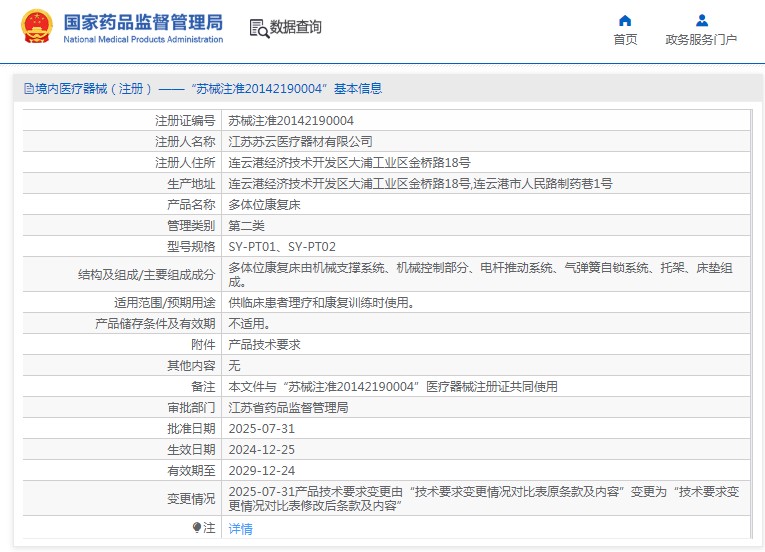
Task: Click the 型号规格 label
Action: point(191,246)
